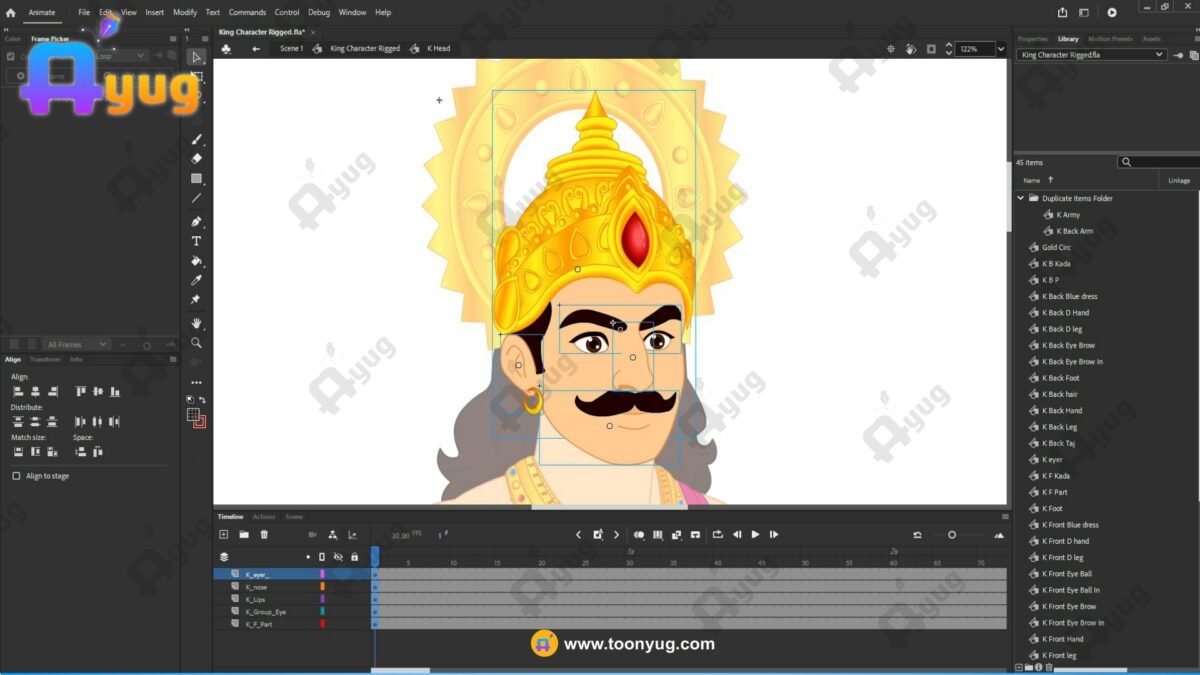Select the Zoom magnifier tool
The height and width of the screenshot is (675, 1200).
pos(197,343)
